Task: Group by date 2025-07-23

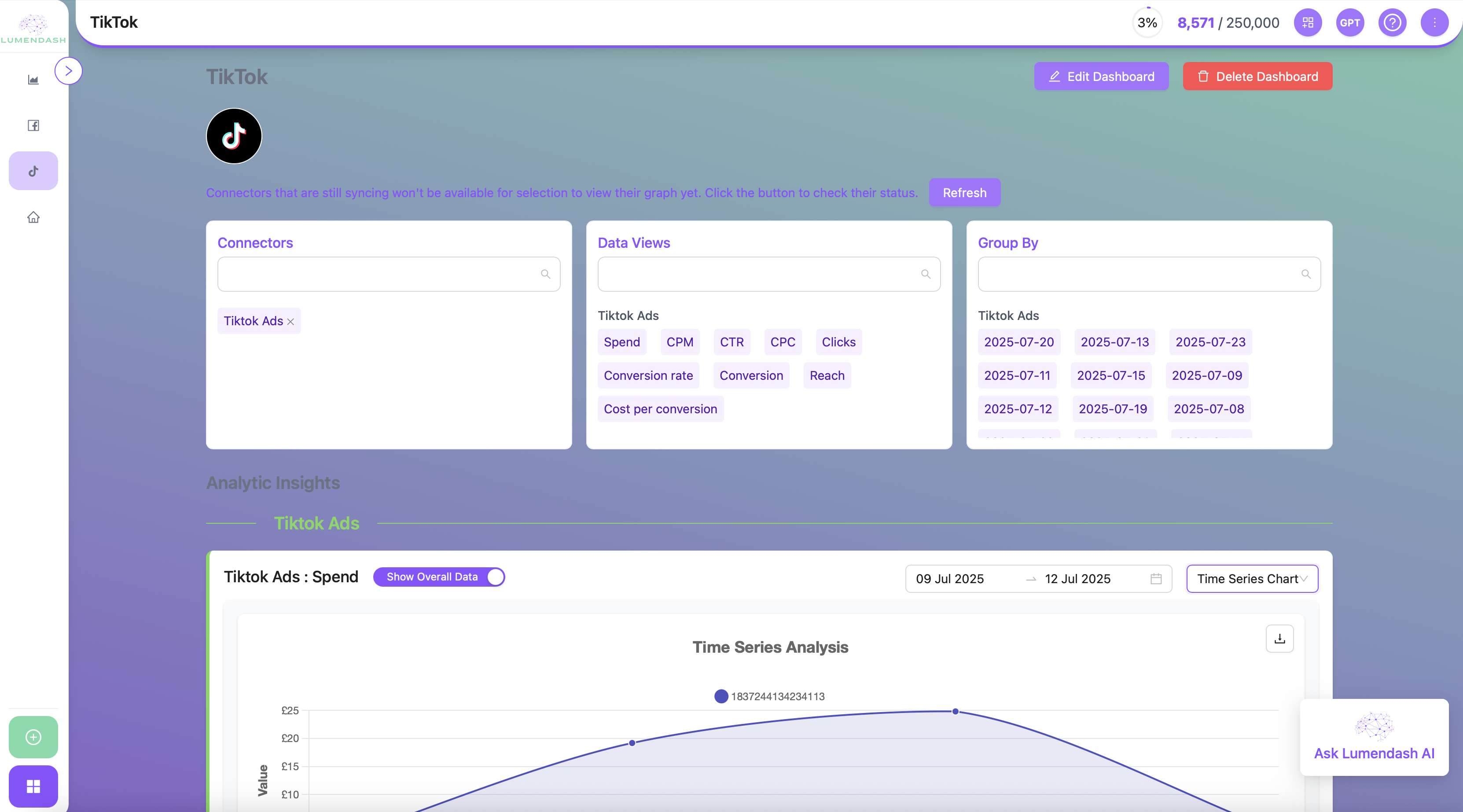Action: tap(1210, 342)
